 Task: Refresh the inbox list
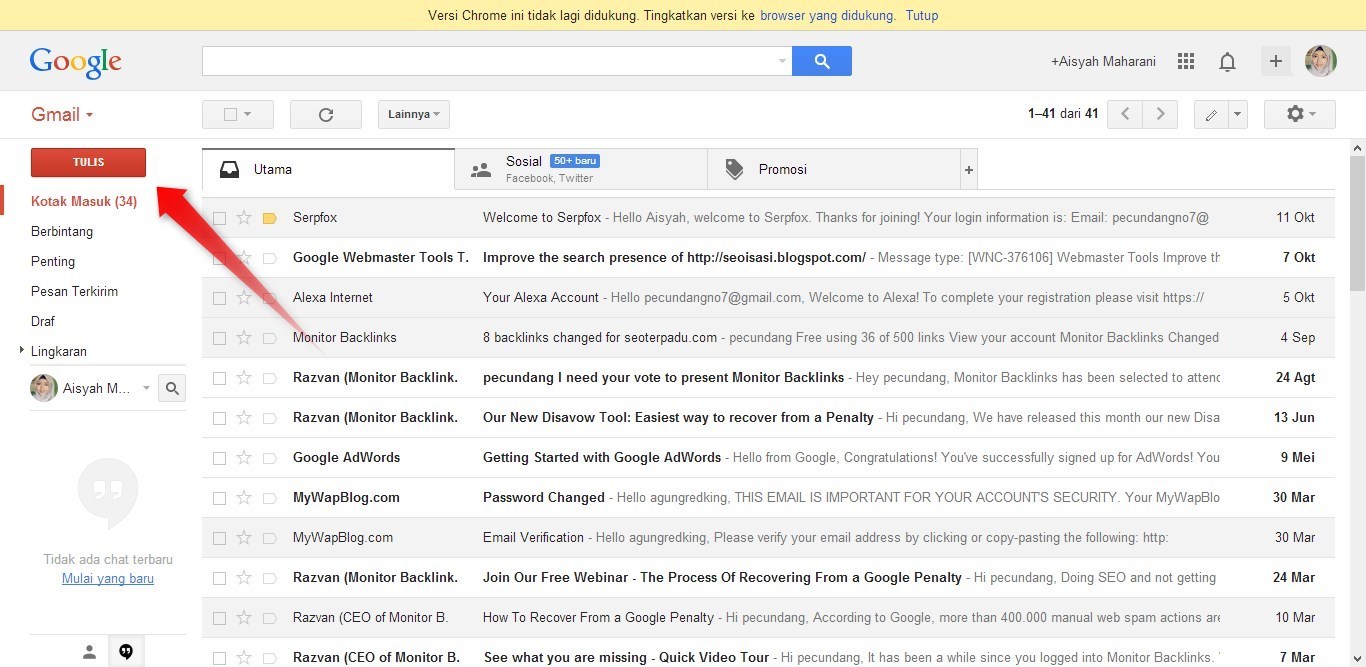(325, 113)
